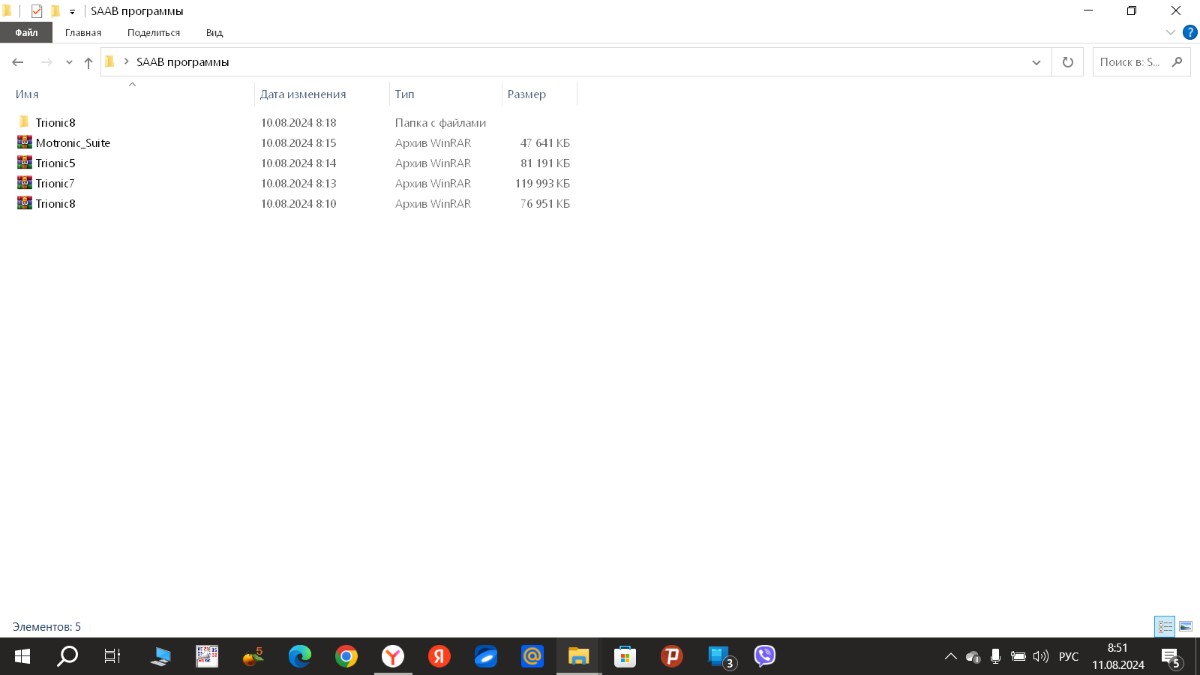This screenshot has width=1200, height=675.
Task: Refresh the folder view
Action: (1067, 62)
